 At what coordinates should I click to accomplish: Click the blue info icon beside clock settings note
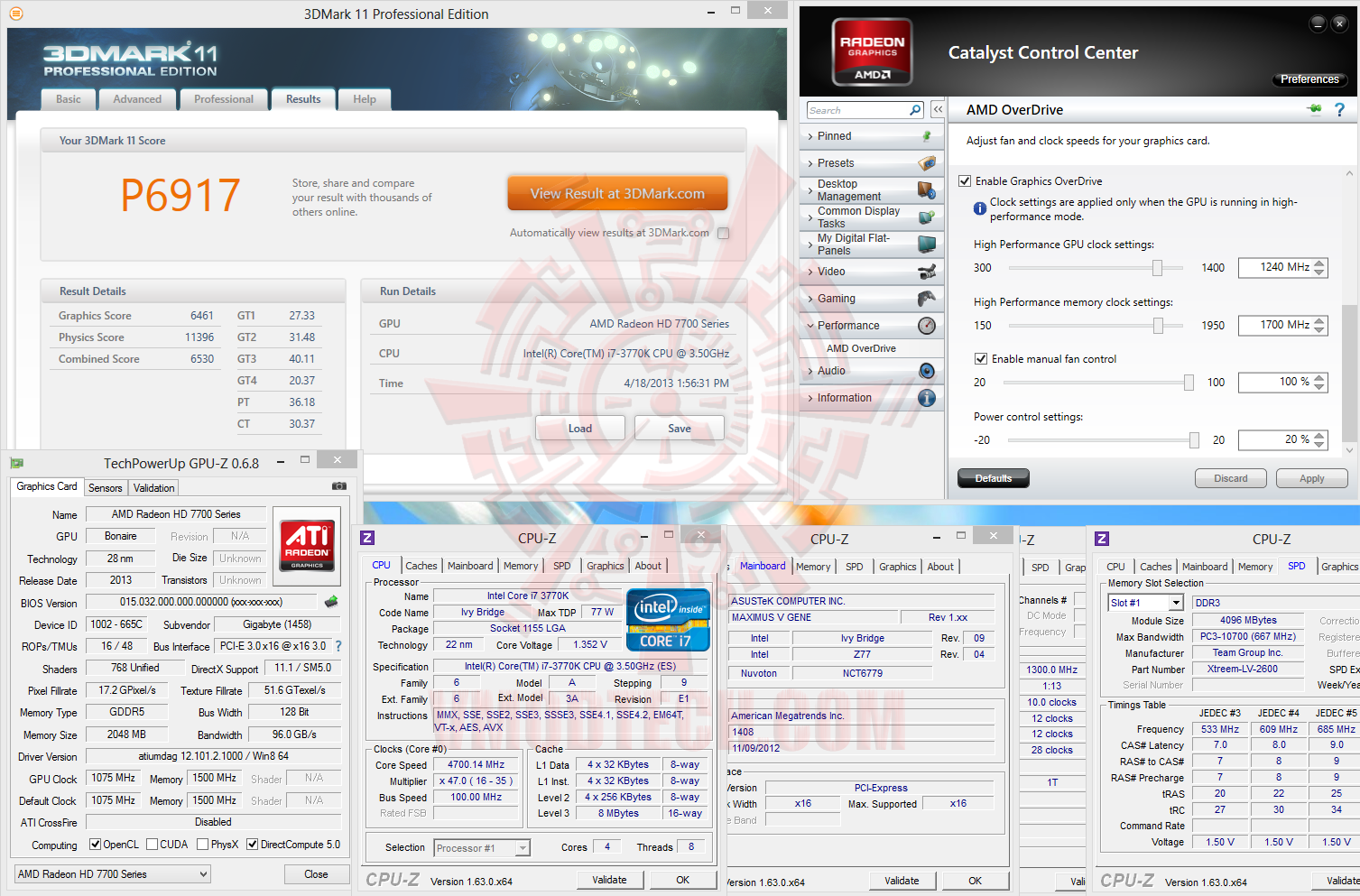point(980,208)
